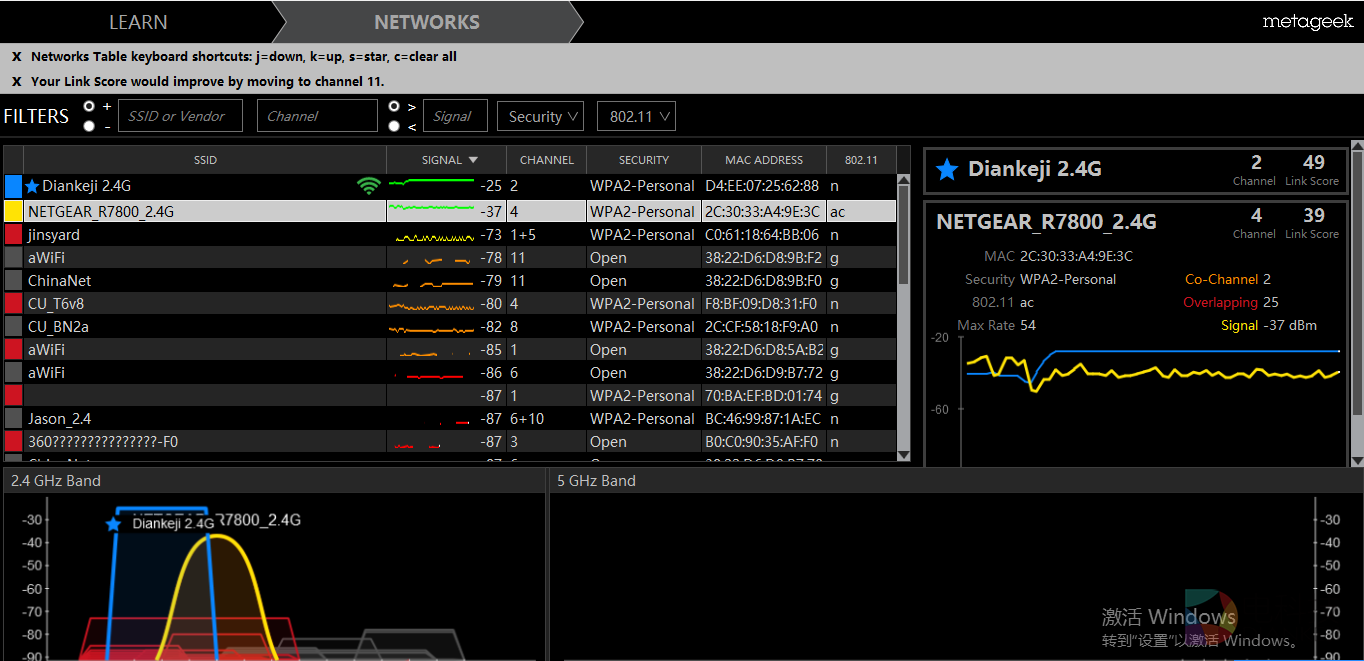Close the Link Score channel 11 tip

[16, 82]
